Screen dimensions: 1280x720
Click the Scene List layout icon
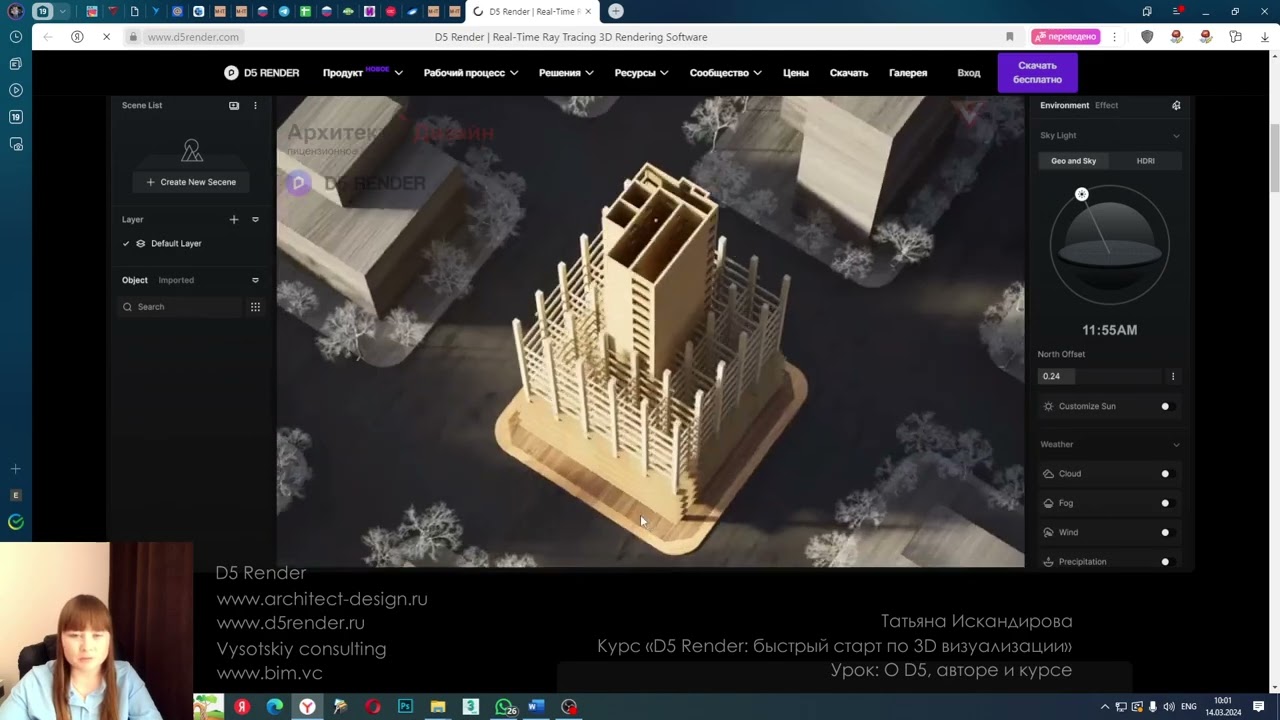click(x=234, y=105)
